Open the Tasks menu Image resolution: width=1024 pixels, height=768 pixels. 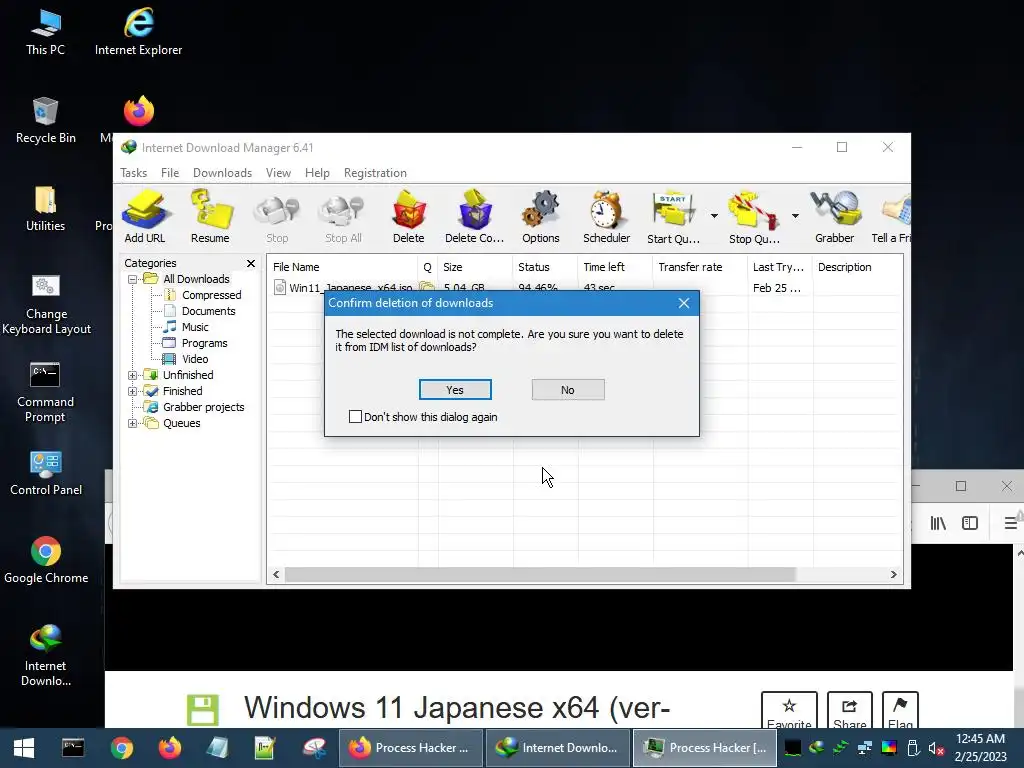[133, 173]
